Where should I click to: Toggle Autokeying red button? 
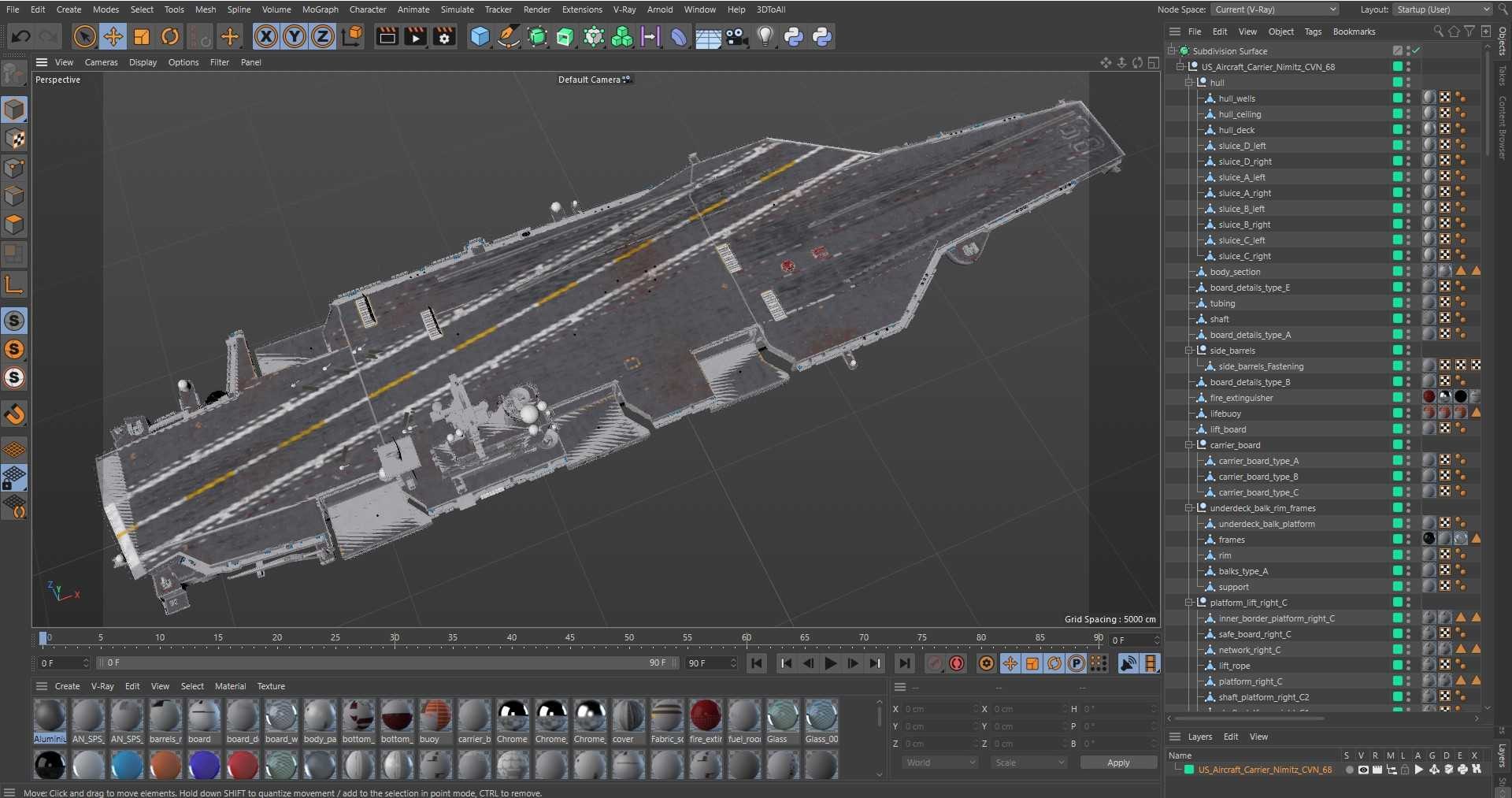(x=957, y=663)
